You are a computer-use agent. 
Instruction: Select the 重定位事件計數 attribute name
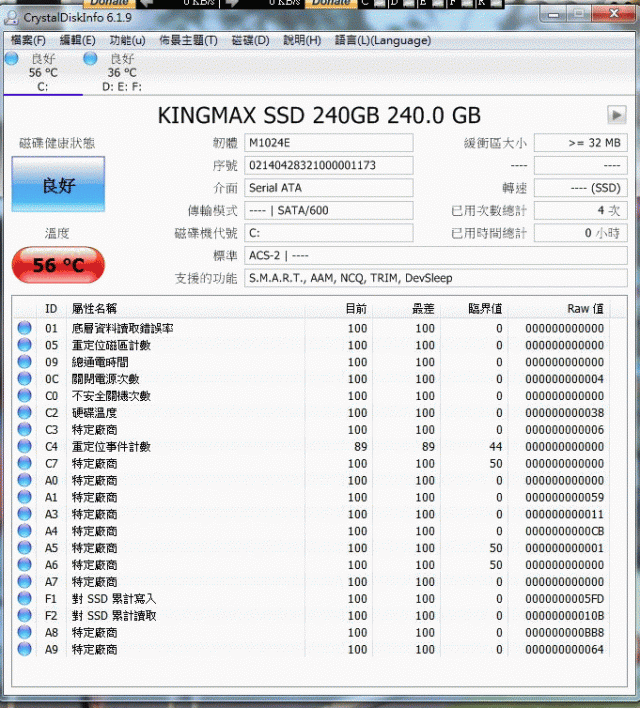tap(111, 447)
